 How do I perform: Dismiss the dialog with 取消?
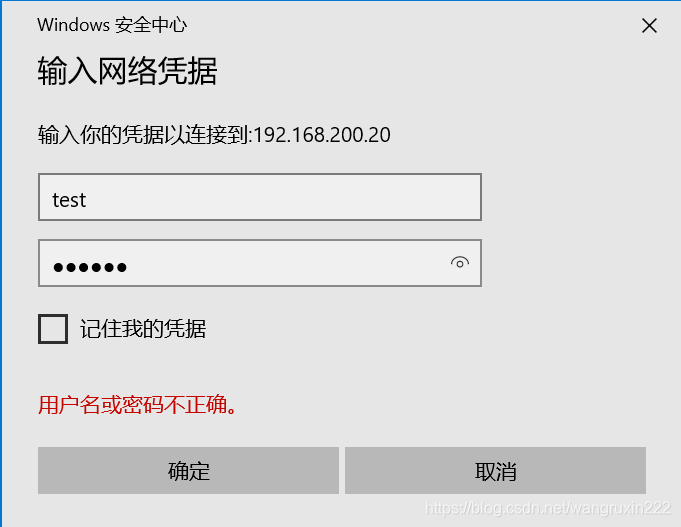point(496,471)
